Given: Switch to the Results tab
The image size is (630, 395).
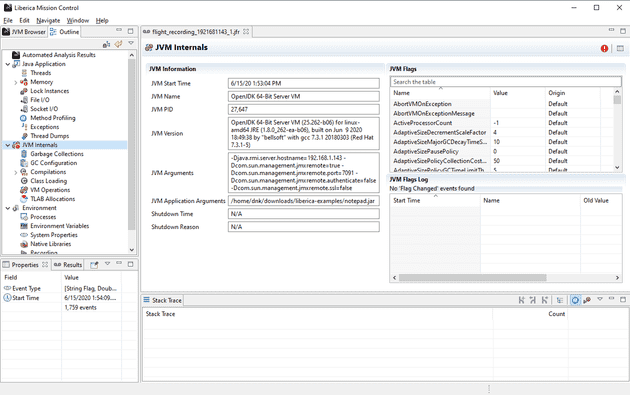Looking at the screenshot, I should click(68, 265).
